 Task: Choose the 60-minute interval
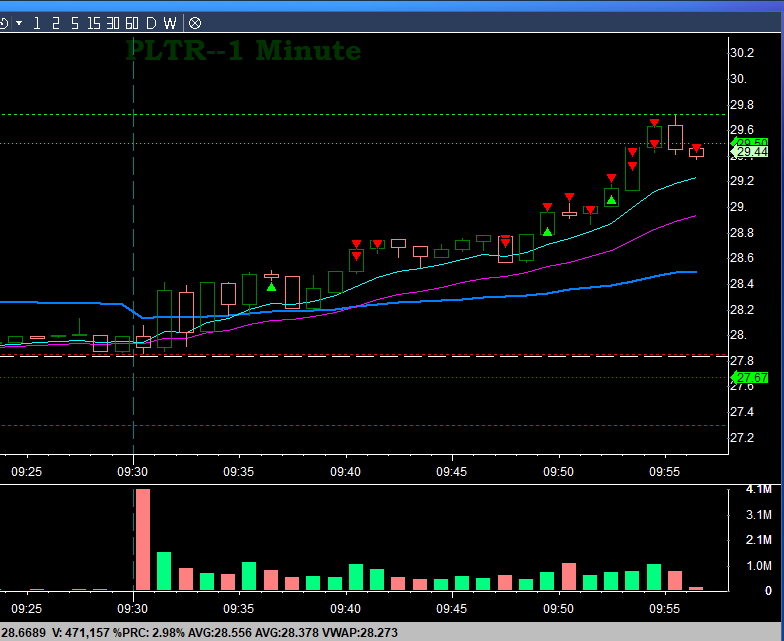132,23
